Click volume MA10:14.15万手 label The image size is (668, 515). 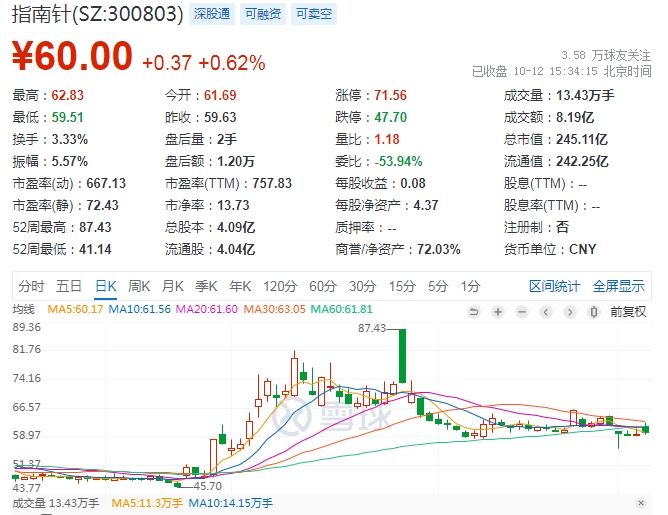[230, 503]
